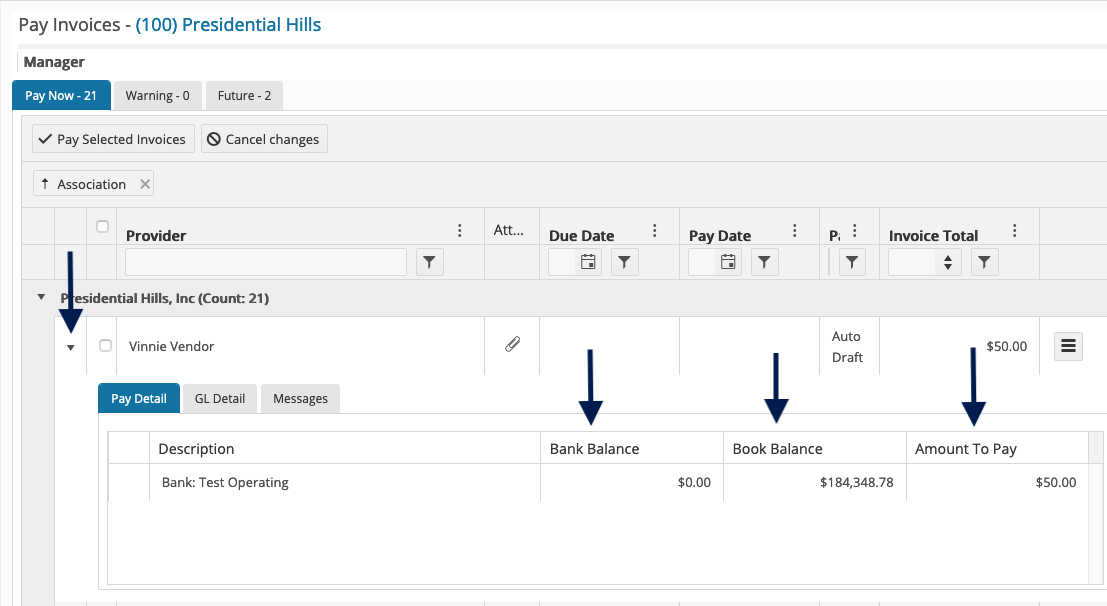This screenshot has height=606, width=1107.
Task: Click the Due Date filter funnel icon
Action: pyautogui.click(x=624, y=262)
